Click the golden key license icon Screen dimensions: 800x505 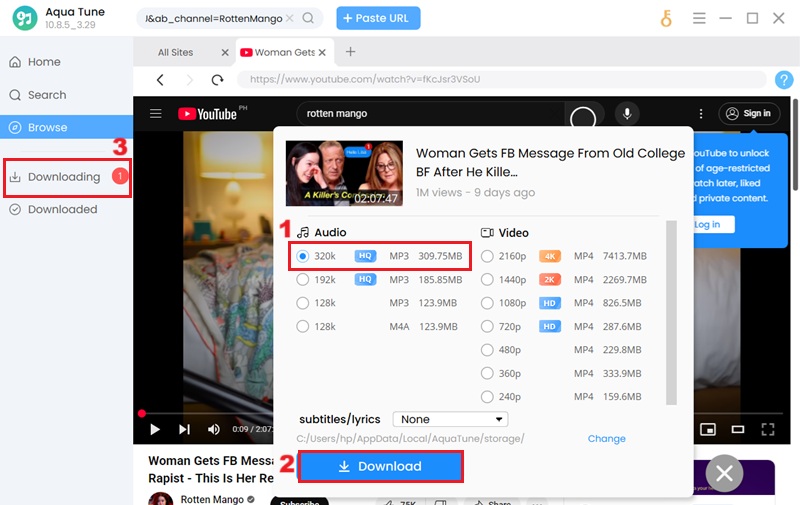pos(666,18)
